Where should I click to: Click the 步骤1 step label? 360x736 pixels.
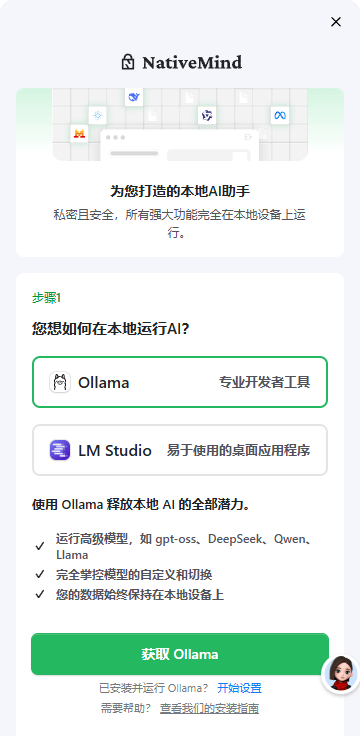tap(46, 298)
